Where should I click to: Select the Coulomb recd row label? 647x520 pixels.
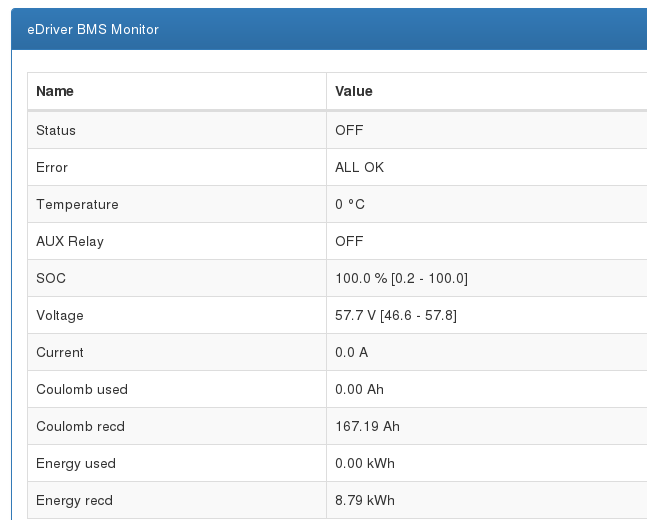pyautogui.click(x=81, y=426)
